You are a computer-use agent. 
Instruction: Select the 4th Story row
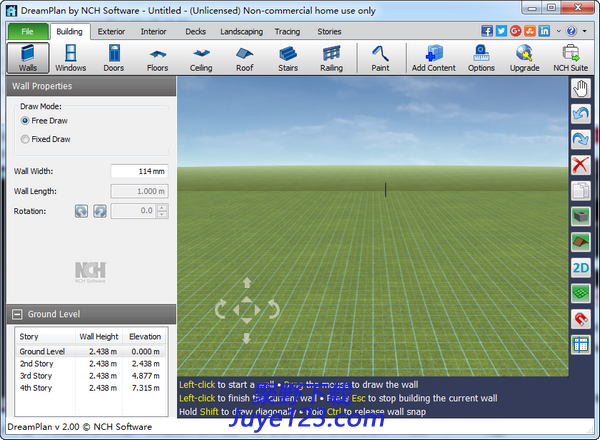point(91,388)
